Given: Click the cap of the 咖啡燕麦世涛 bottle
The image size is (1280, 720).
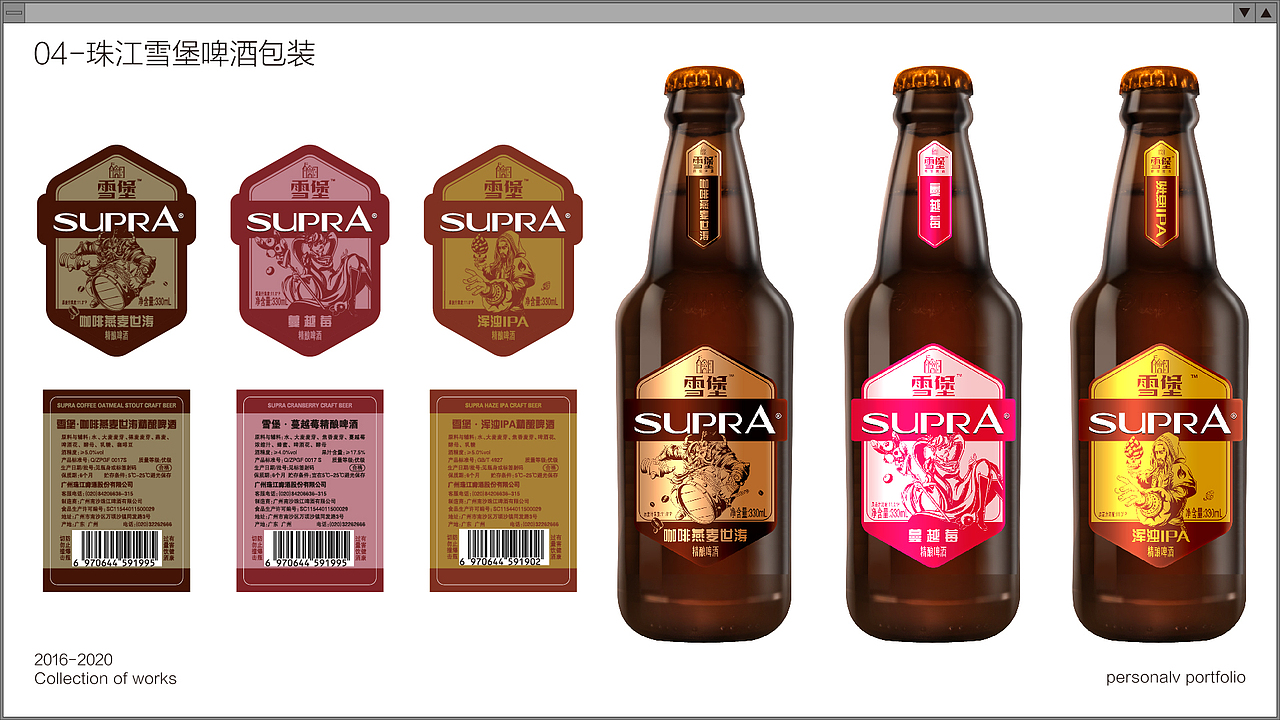Looking at the screenshot, I should pyautogui.click(x=706, y=80).
